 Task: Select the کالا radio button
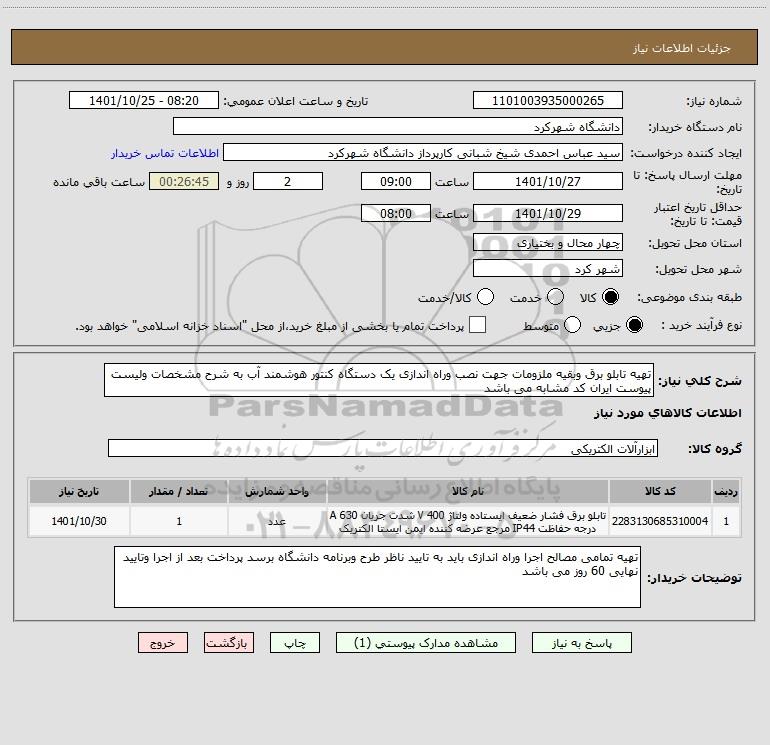611,297
